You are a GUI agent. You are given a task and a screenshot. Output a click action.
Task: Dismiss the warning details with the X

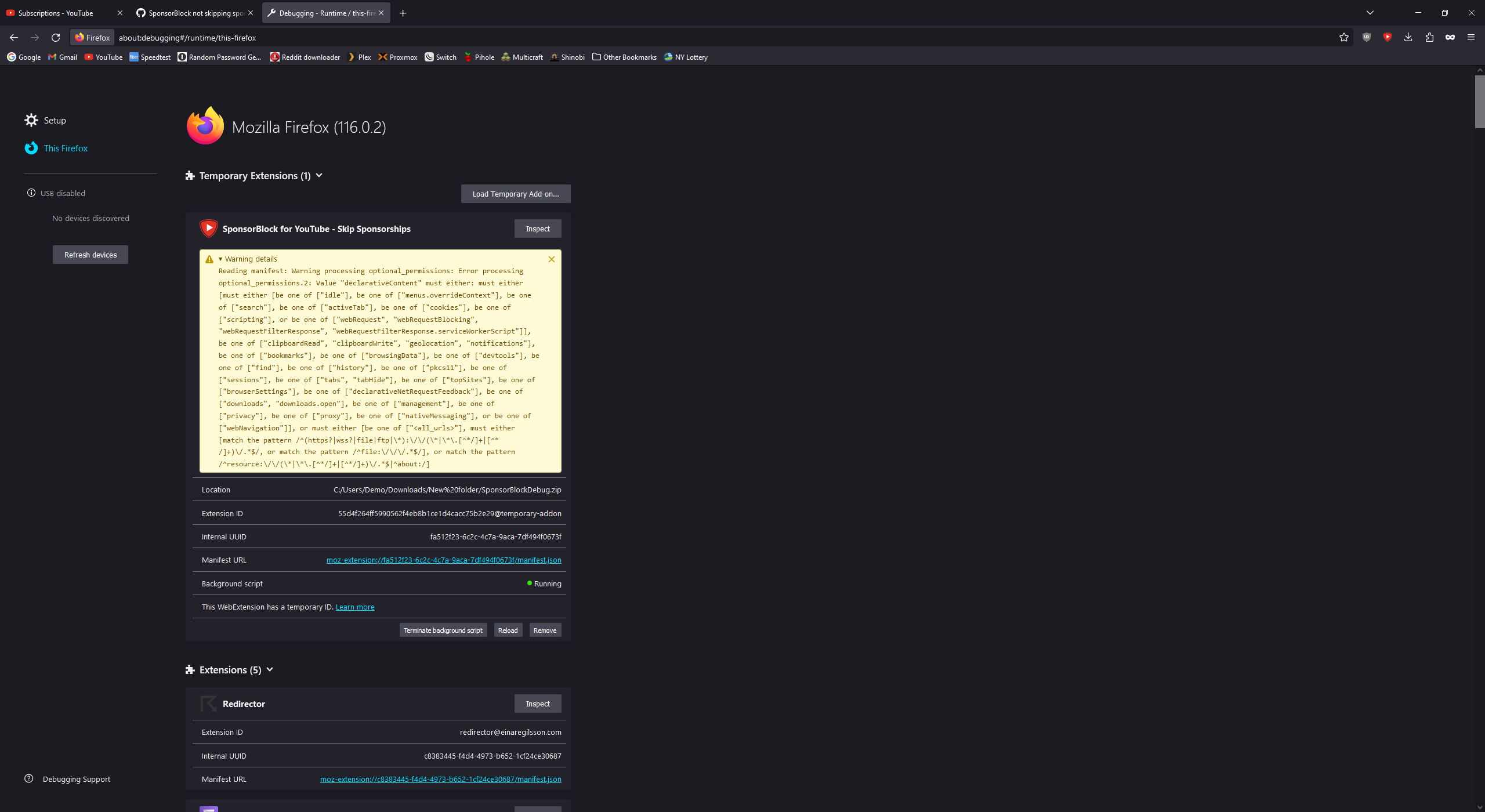tap(551, 259)
